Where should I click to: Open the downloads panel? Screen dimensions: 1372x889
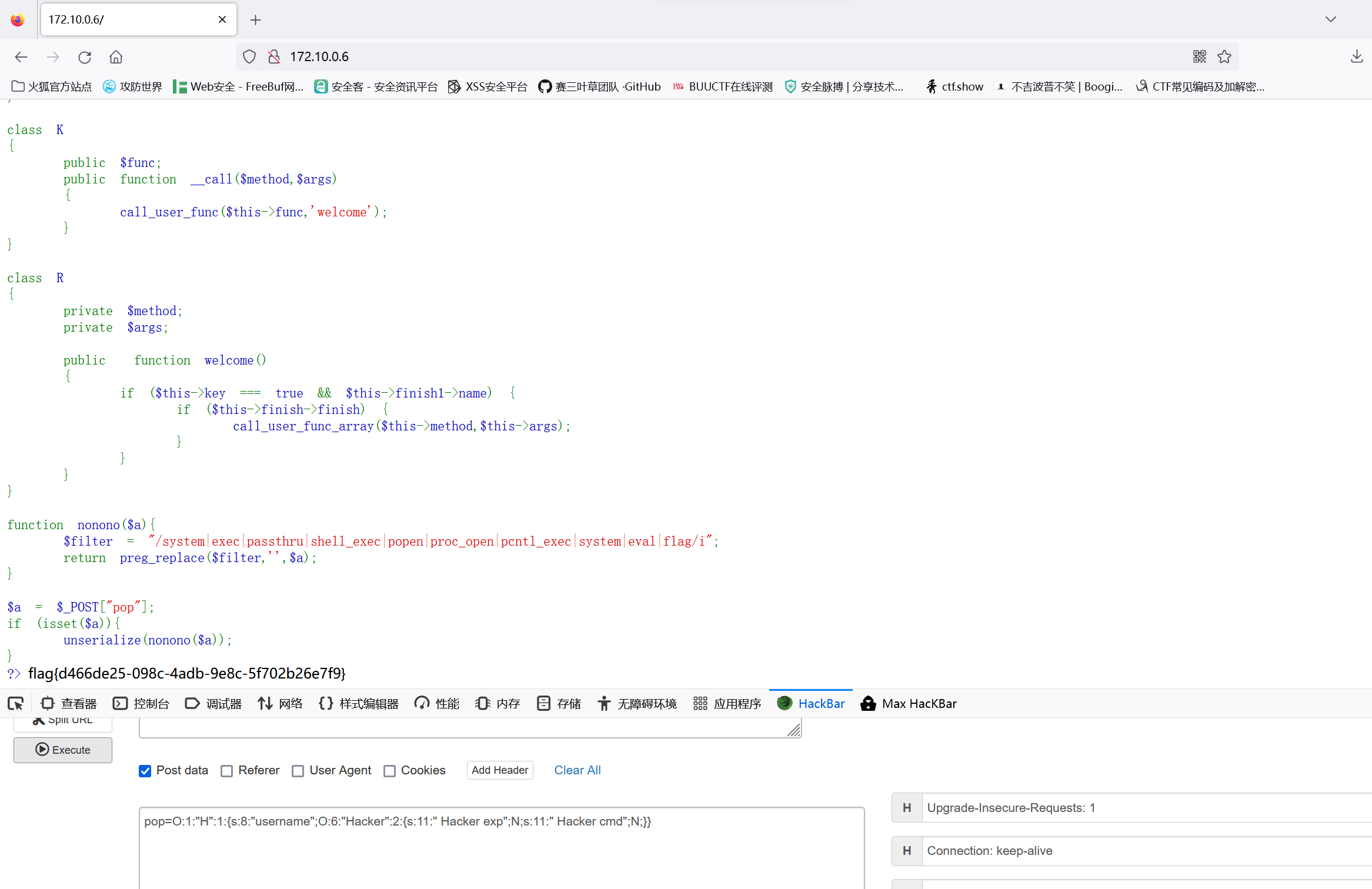(x=1357, y=56)
